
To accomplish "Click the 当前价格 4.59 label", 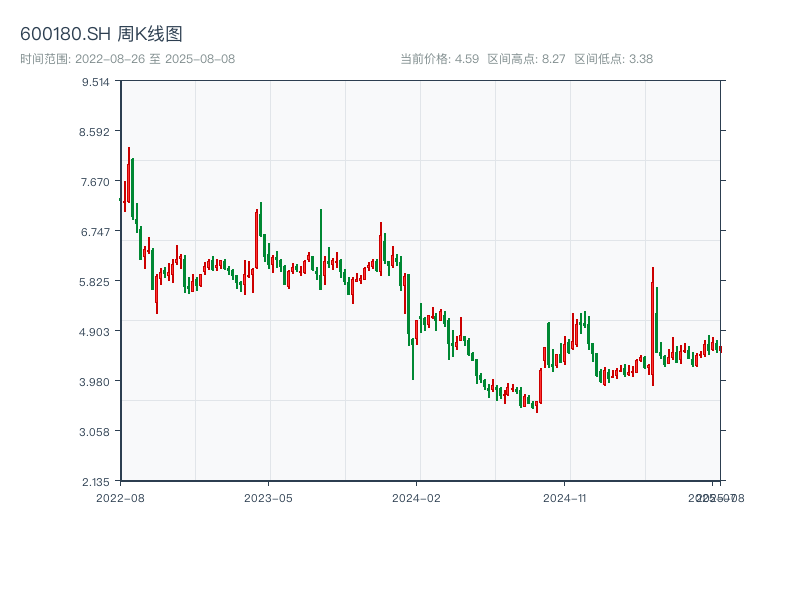I will 440,59.
